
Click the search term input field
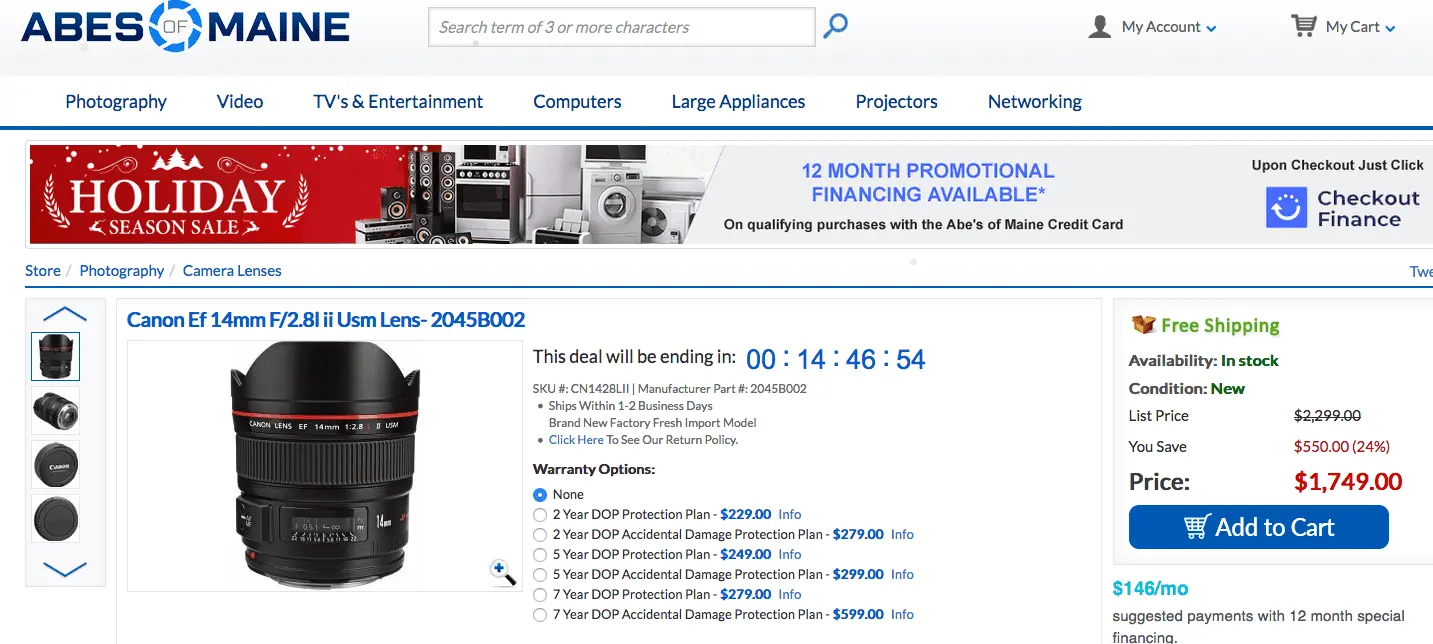coord(622,27)
